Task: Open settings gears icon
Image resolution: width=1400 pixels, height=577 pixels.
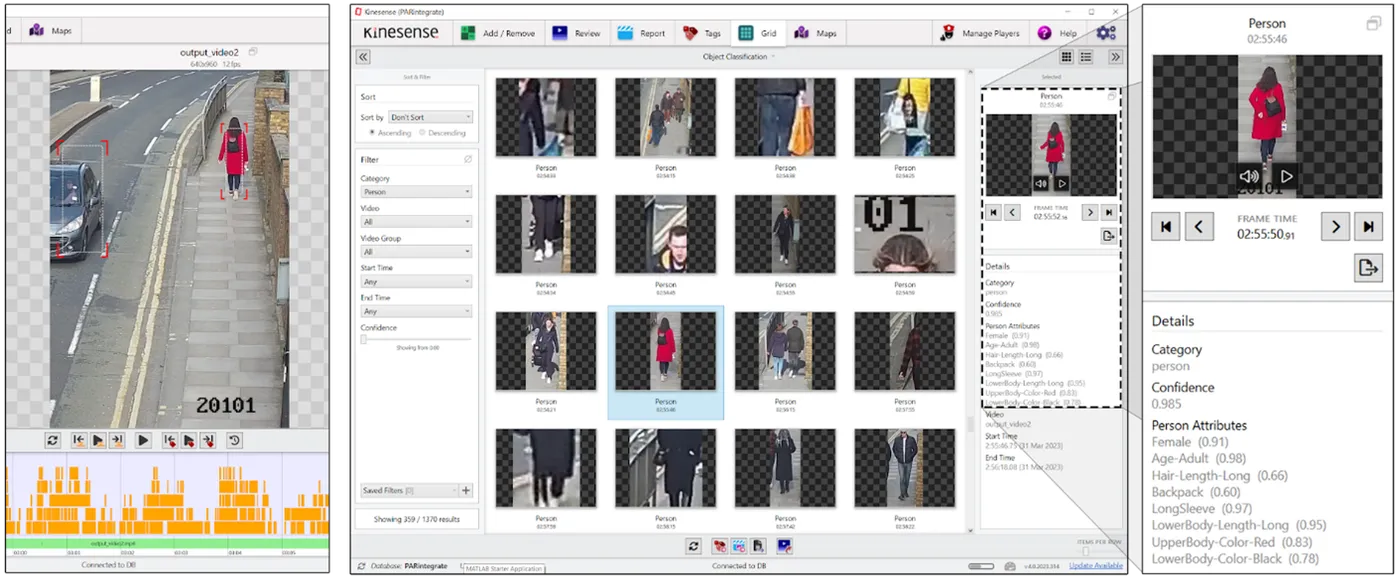Action: pyautogui.click(x=1106, y=33)
